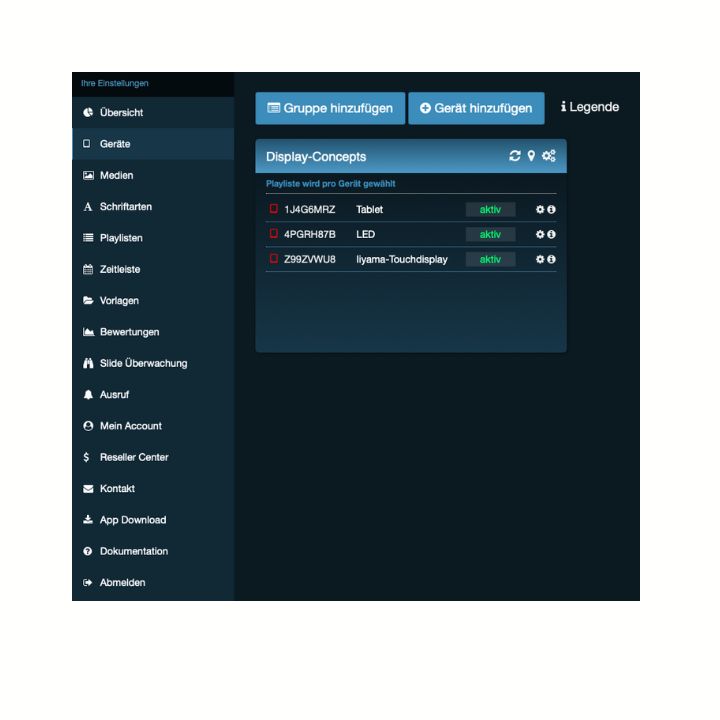The image size is (720, 720).
Task: Open Schriftarten menu entry
Action: [x=153, y=207]
